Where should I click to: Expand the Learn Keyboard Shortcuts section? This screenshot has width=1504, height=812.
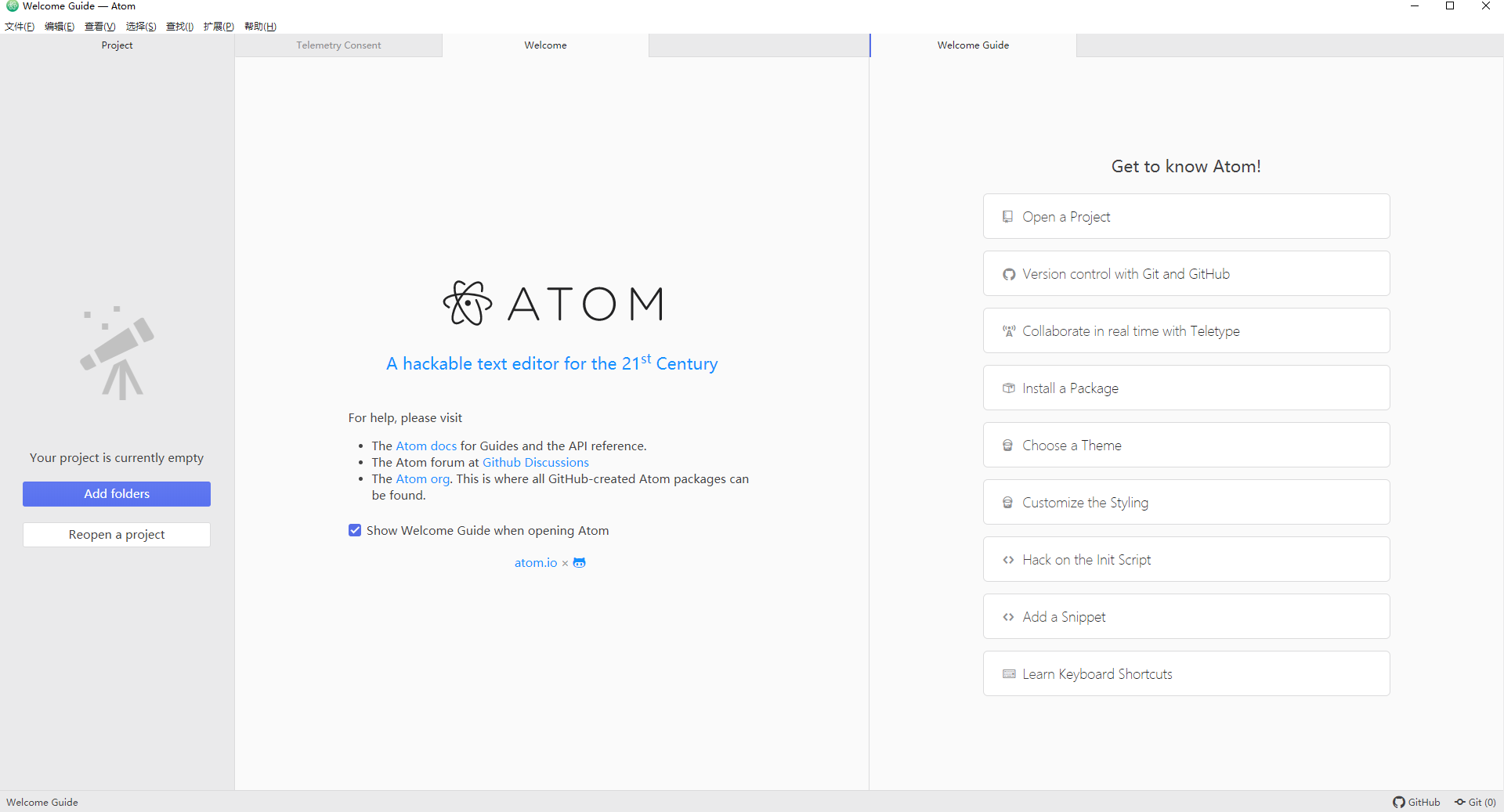coord(1186,673)
